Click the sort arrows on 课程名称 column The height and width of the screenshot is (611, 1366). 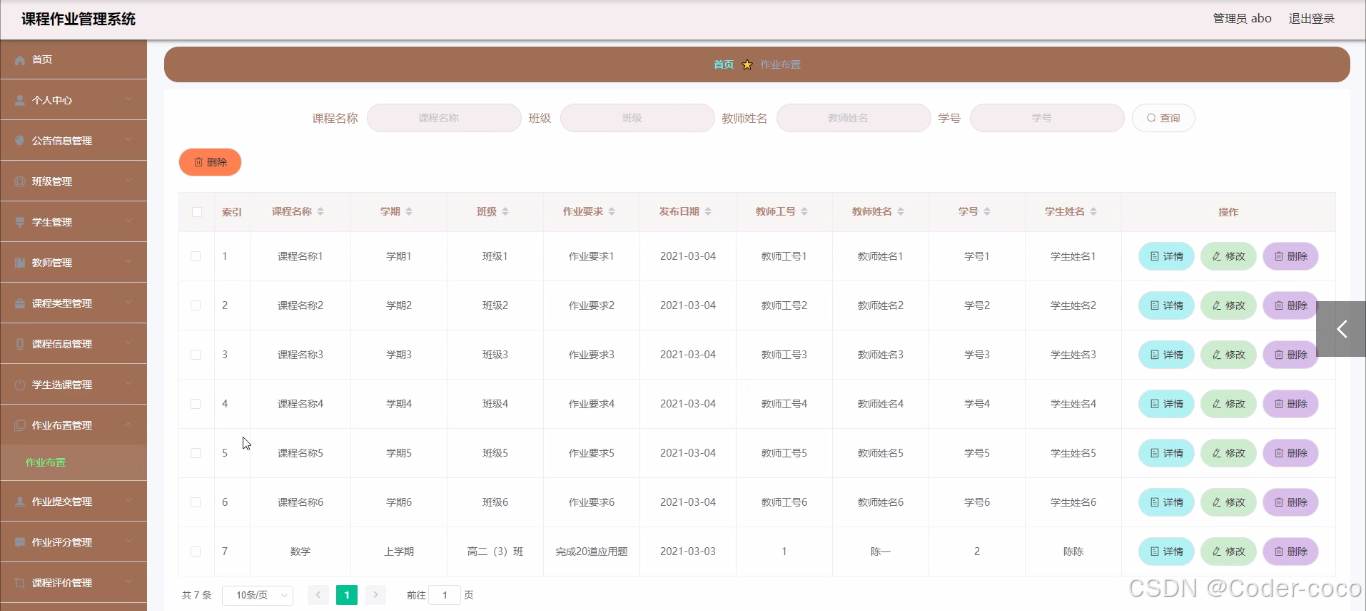pyautogui.click(x=321, y=212)
